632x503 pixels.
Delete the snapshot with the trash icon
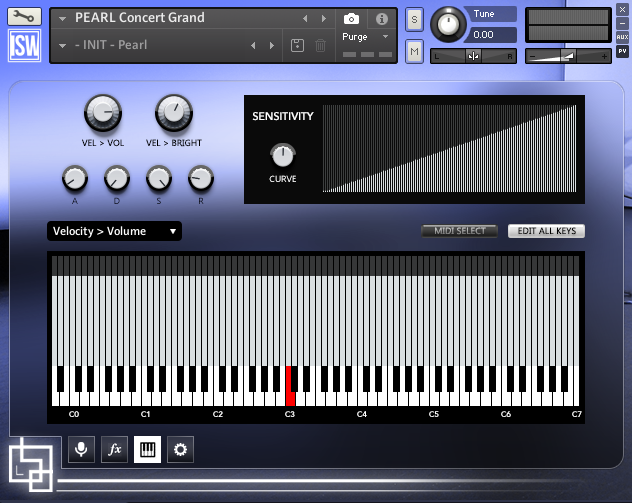click(x=320, y=45)
